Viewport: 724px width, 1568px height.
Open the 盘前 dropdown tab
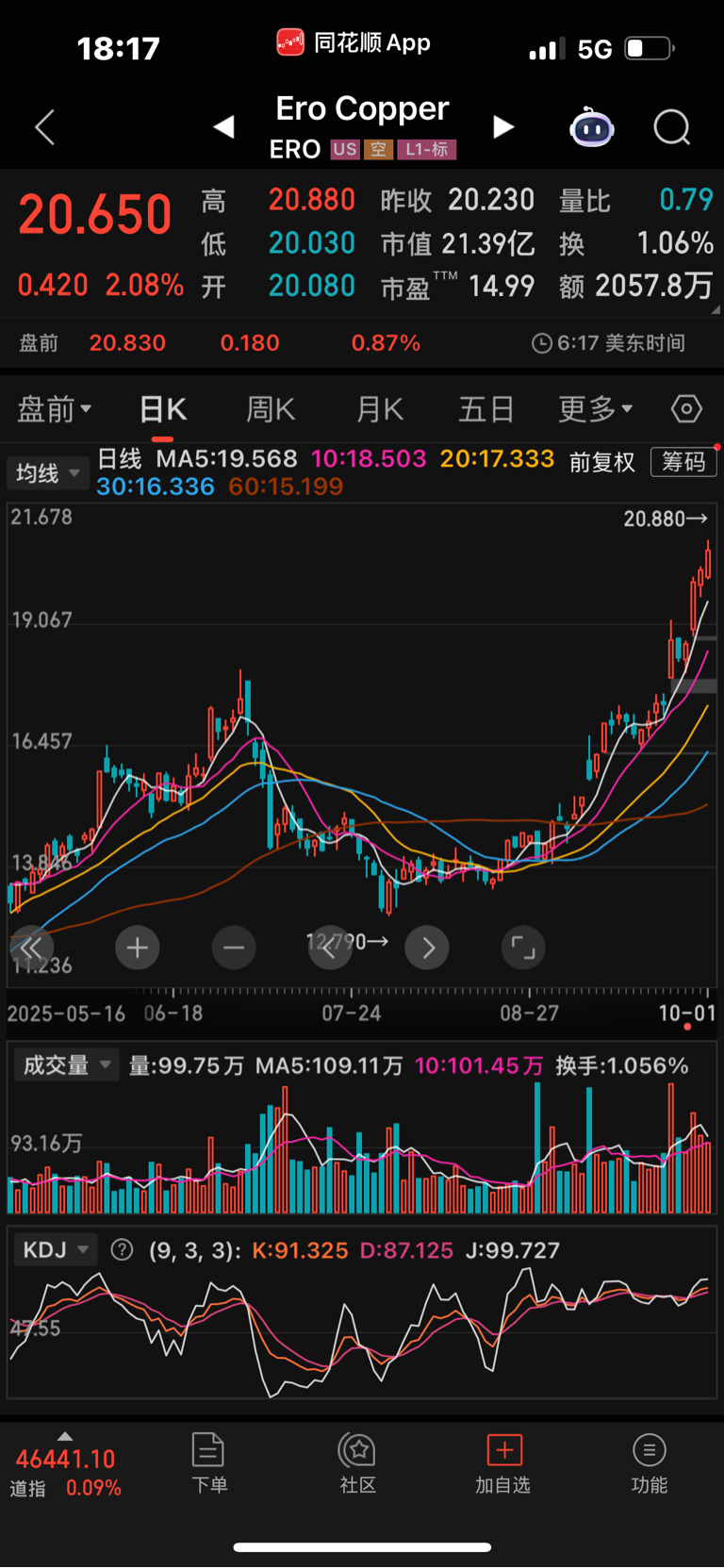(54, 409)
